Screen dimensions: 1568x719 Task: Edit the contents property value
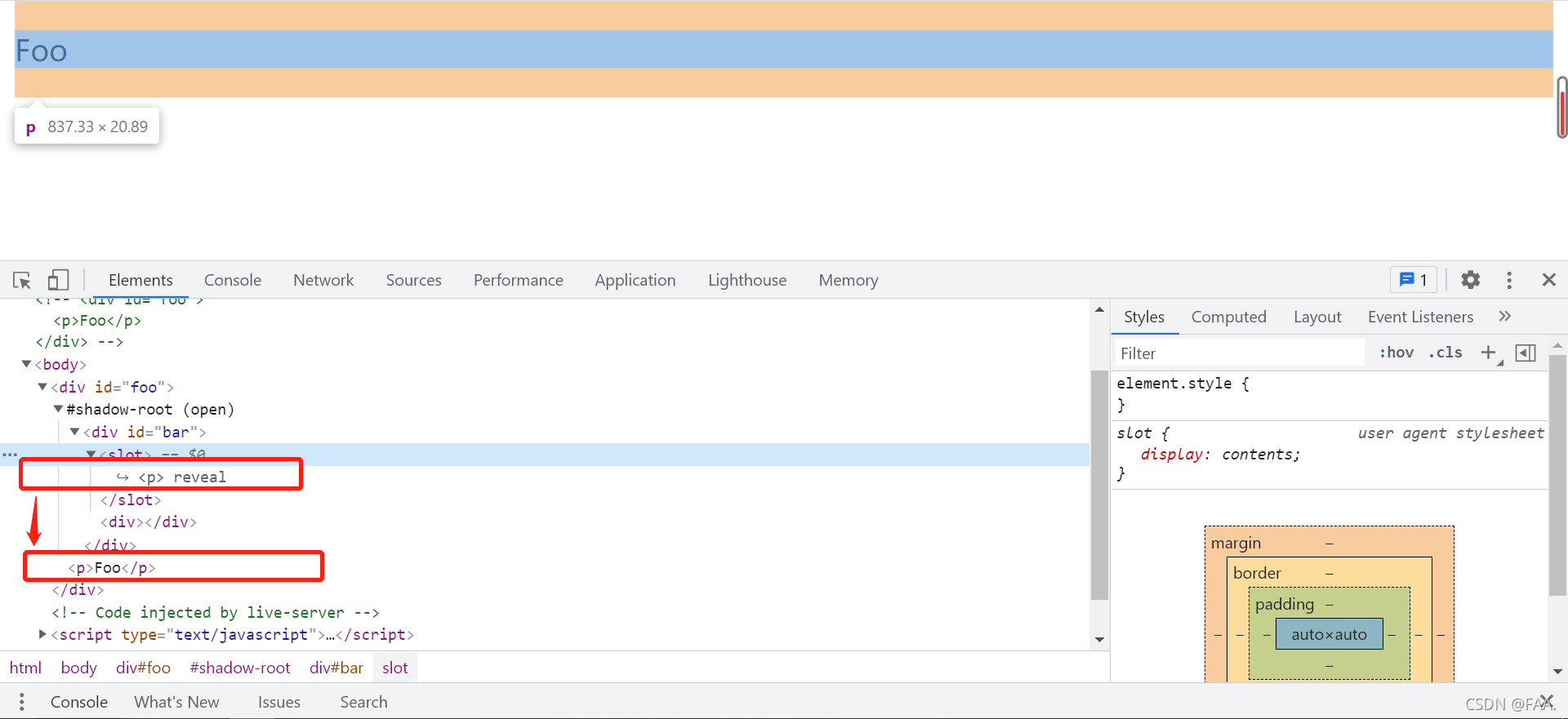pyautogui.click(x=1257, y=455)
